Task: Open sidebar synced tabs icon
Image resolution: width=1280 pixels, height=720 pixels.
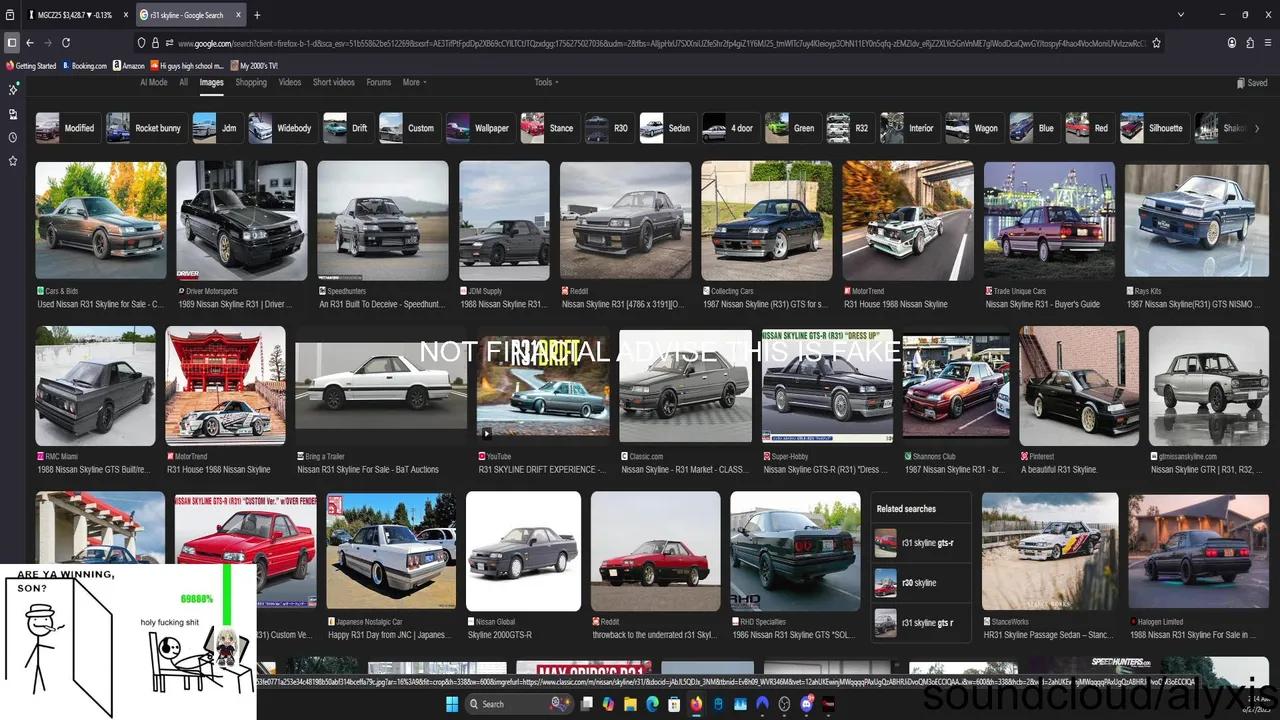Action: coord(13,114)
